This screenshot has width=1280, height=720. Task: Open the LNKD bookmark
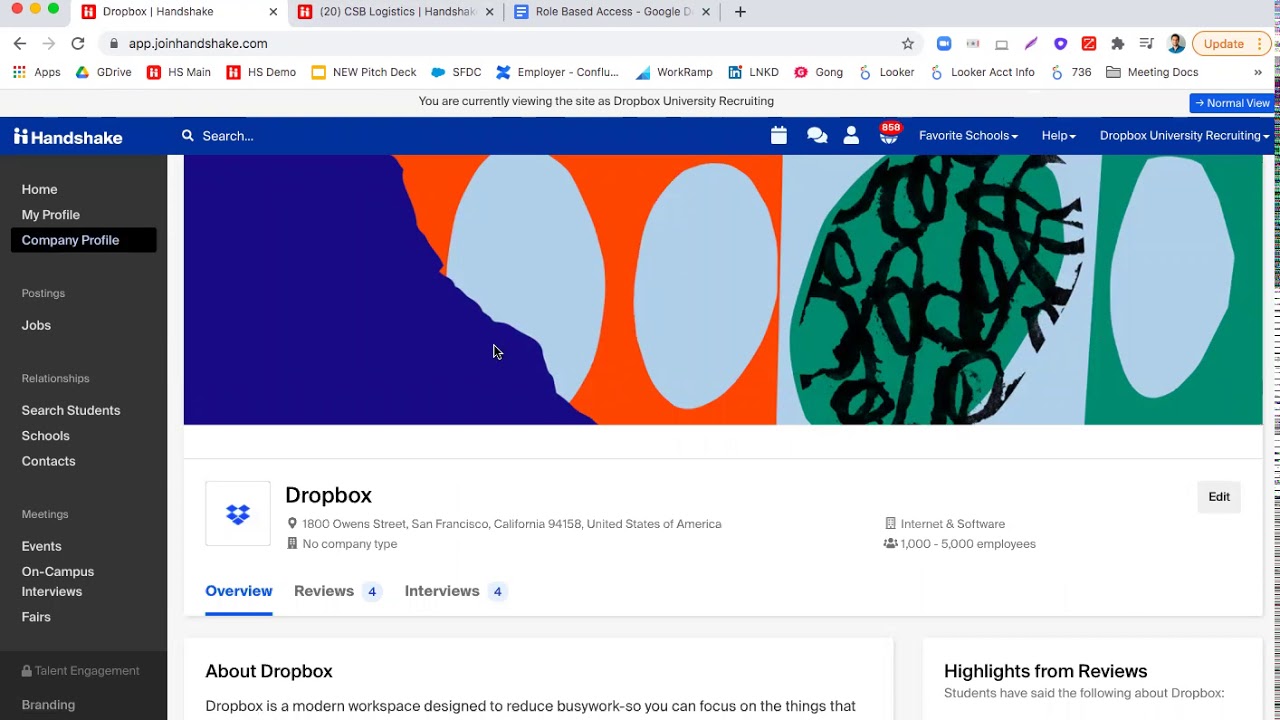coord(753,72)
